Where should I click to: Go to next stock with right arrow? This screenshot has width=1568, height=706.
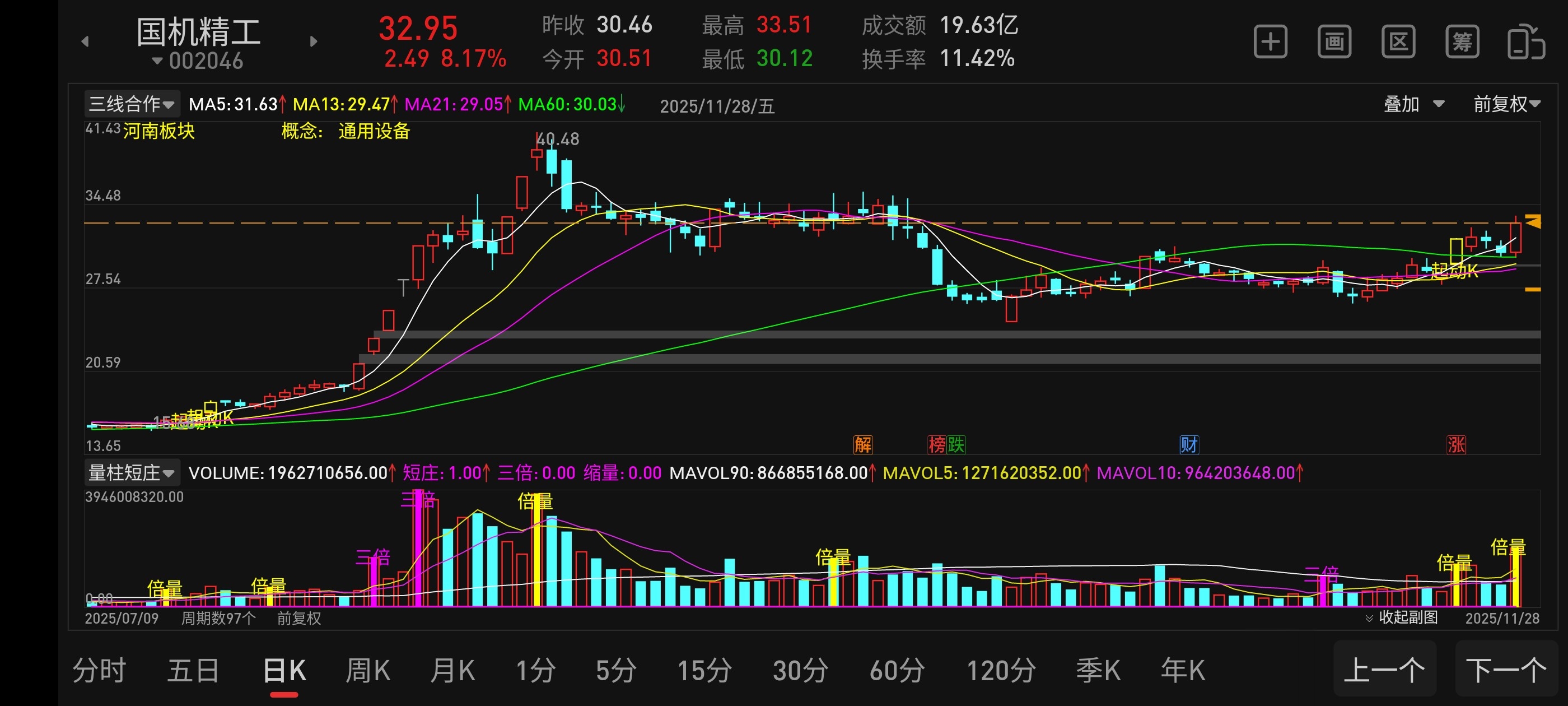pyautogui.click(x=314, y=41)
